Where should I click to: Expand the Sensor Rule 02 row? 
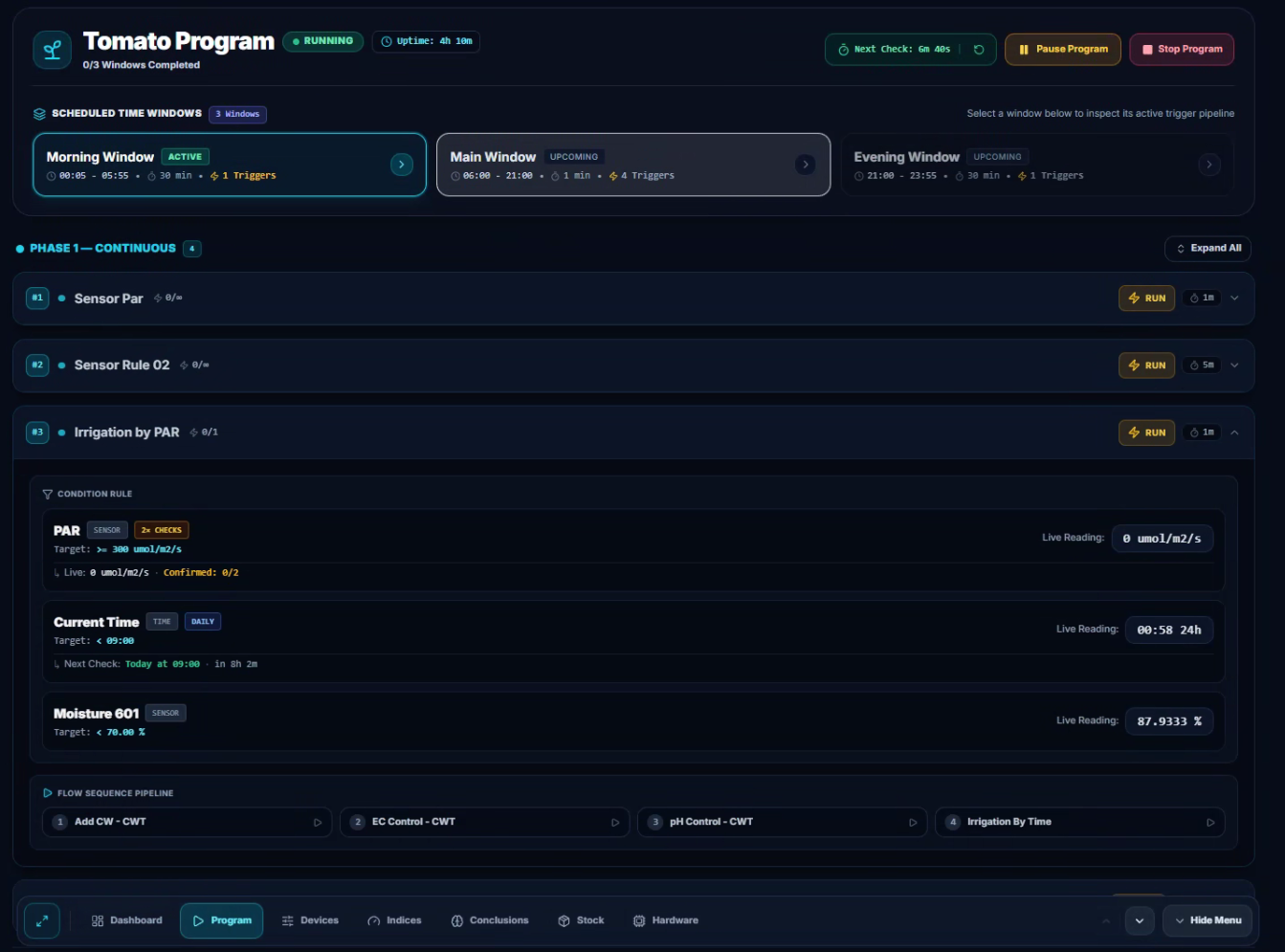pos(1234,365)
